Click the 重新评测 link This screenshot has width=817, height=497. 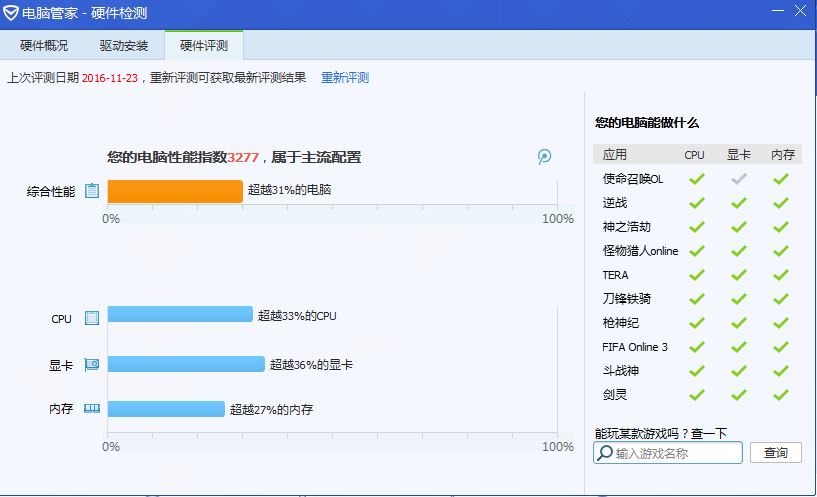point(345,78)
